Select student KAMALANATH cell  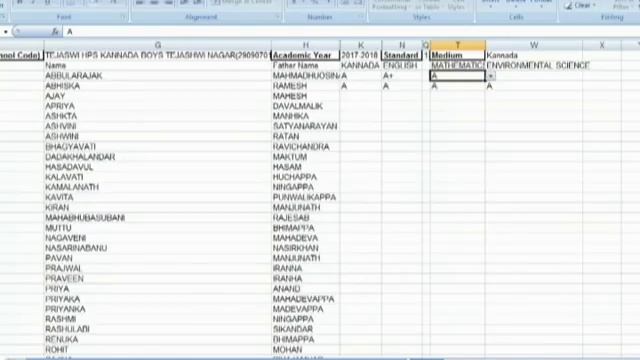[x=158, y=187]
